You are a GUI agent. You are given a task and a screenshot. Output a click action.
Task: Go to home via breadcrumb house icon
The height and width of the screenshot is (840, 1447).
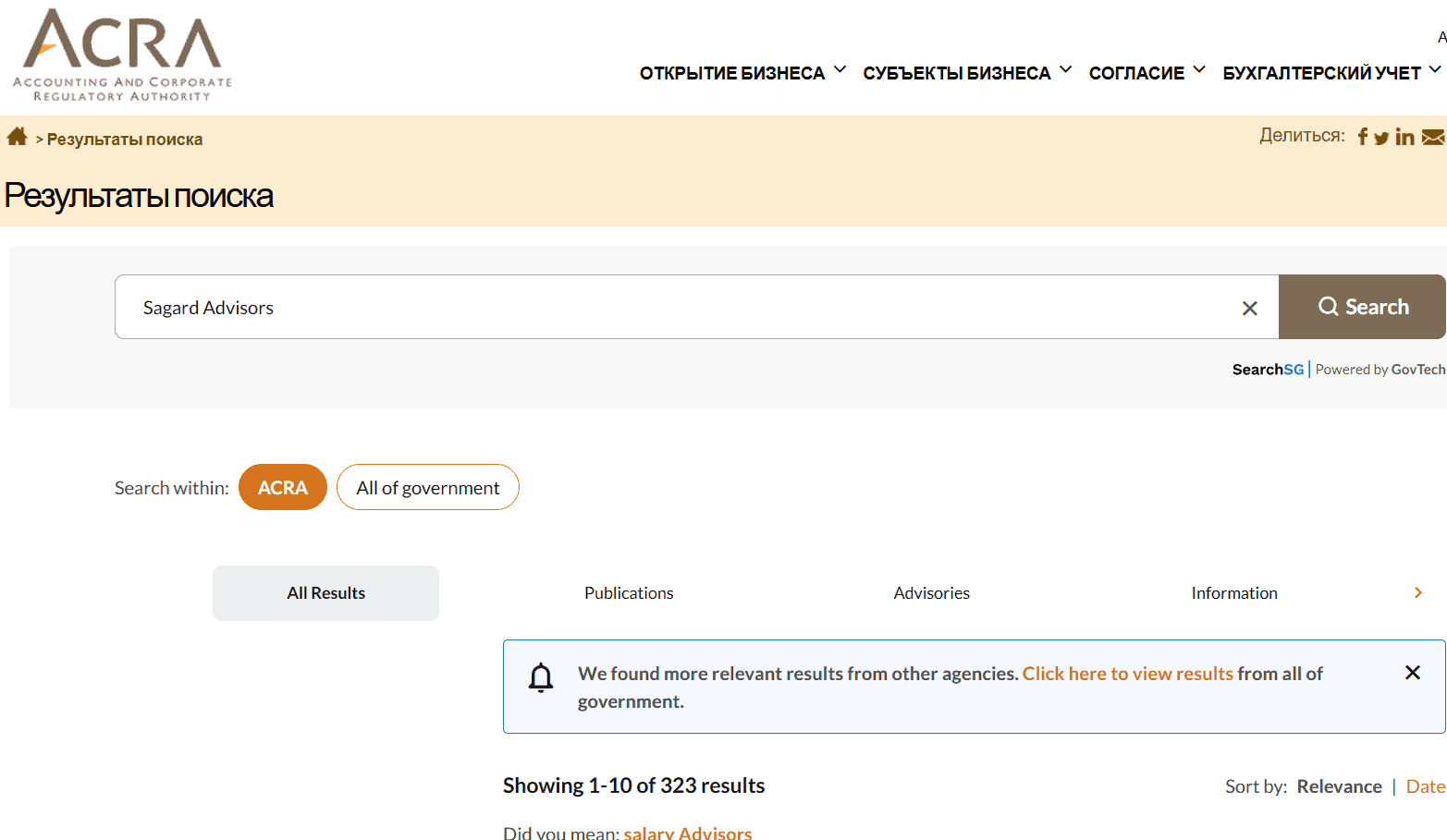click(x=17, y=138)
